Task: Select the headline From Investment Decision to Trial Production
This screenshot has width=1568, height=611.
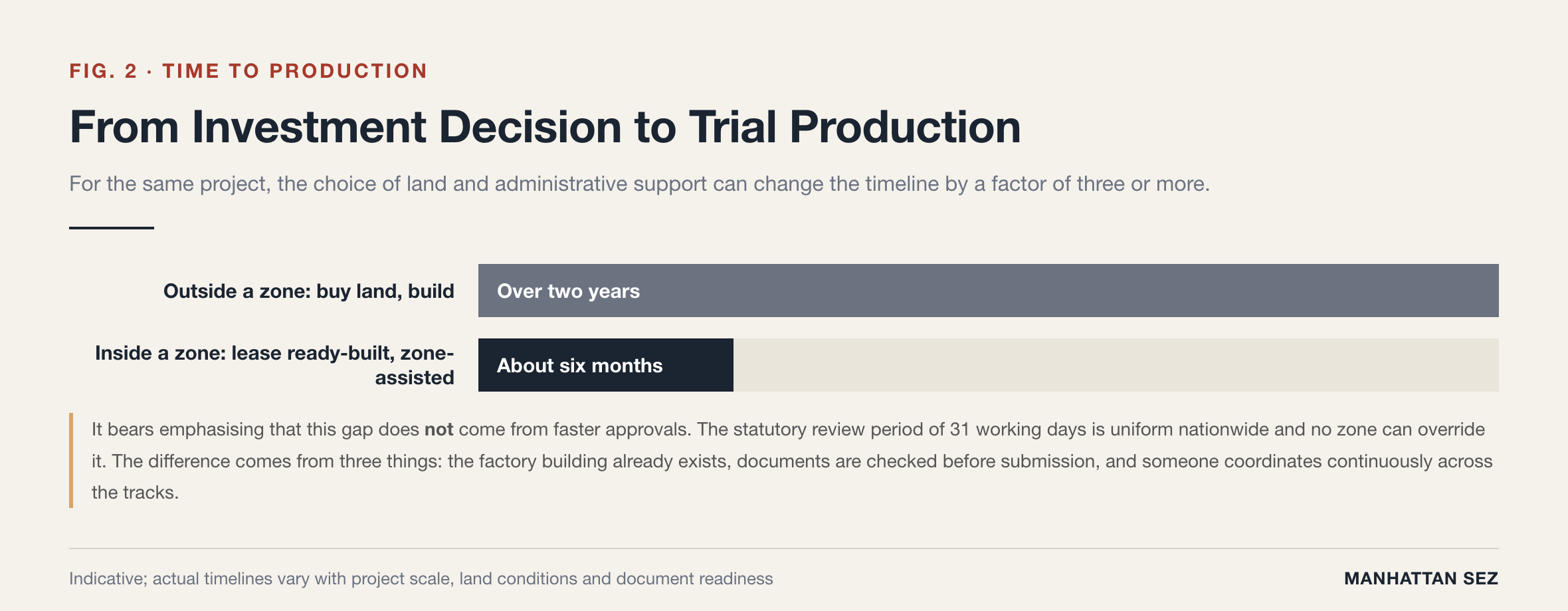Action: coord(545,126)
